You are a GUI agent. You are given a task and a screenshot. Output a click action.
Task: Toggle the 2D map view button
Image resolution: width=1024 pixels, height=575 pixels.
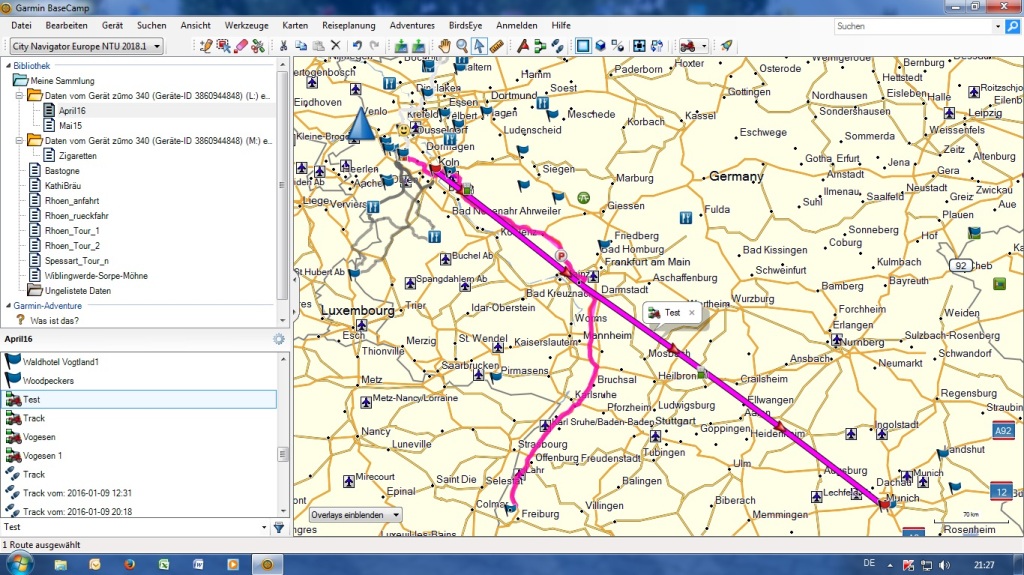point(583,46)
